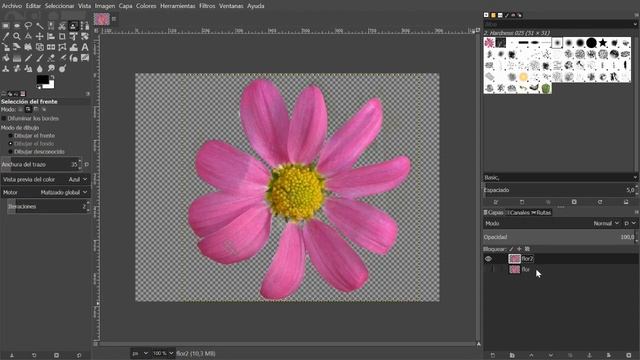
Task: Select the Gradient tool
Action: pos(17,58)
